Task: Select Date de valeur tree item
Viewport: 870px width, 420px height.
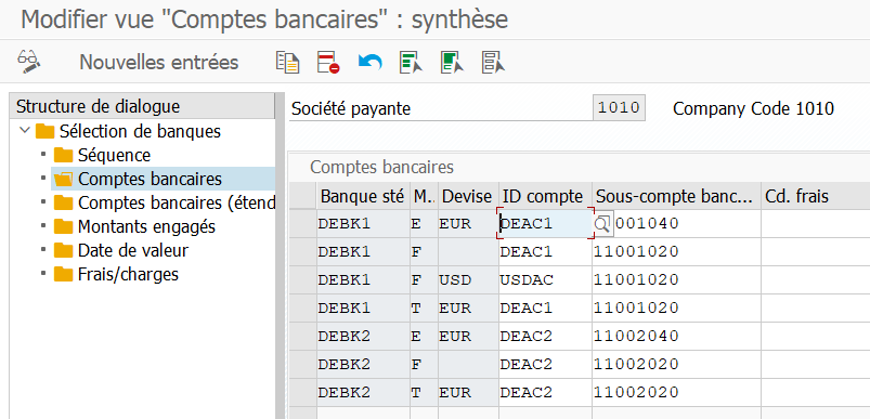Action: (132, 250)
